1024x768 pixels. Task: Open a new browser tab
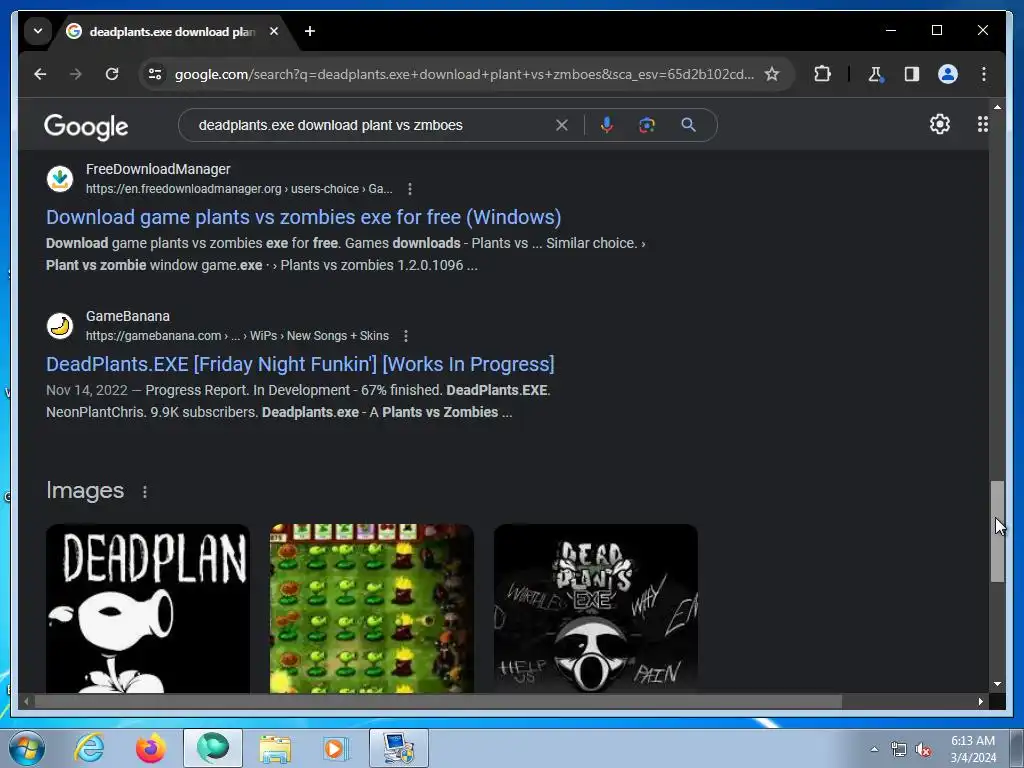[x=310, y=31]
